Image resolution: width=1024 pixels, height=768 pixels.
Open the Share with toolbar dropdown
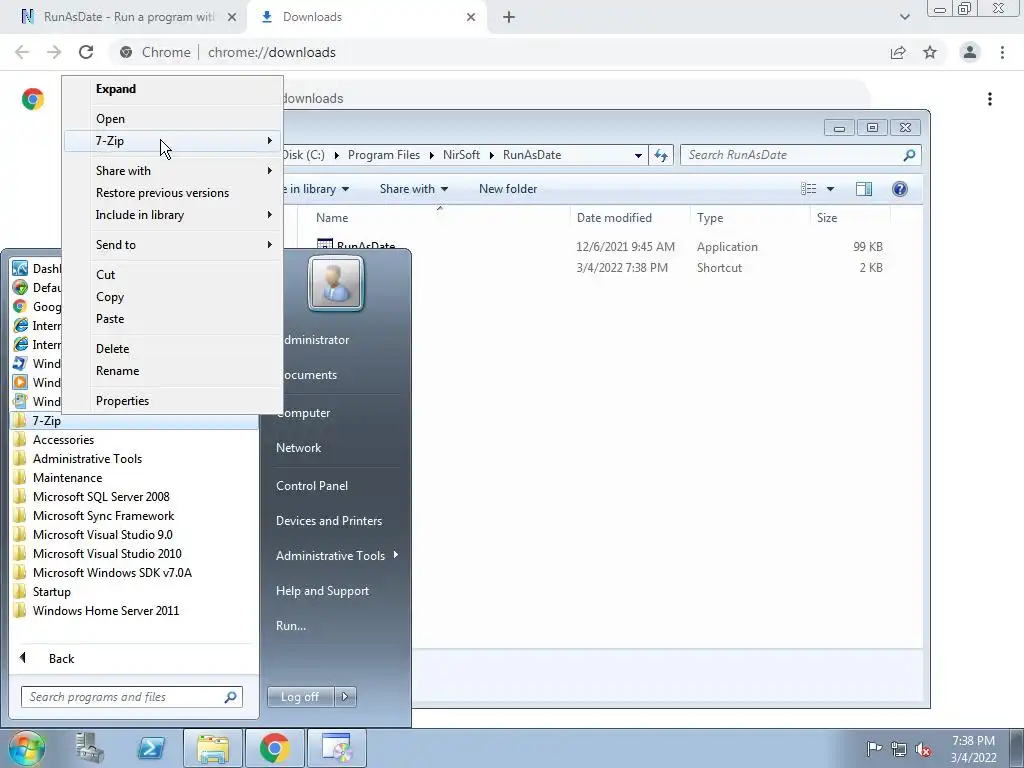[x=413, y=189]
